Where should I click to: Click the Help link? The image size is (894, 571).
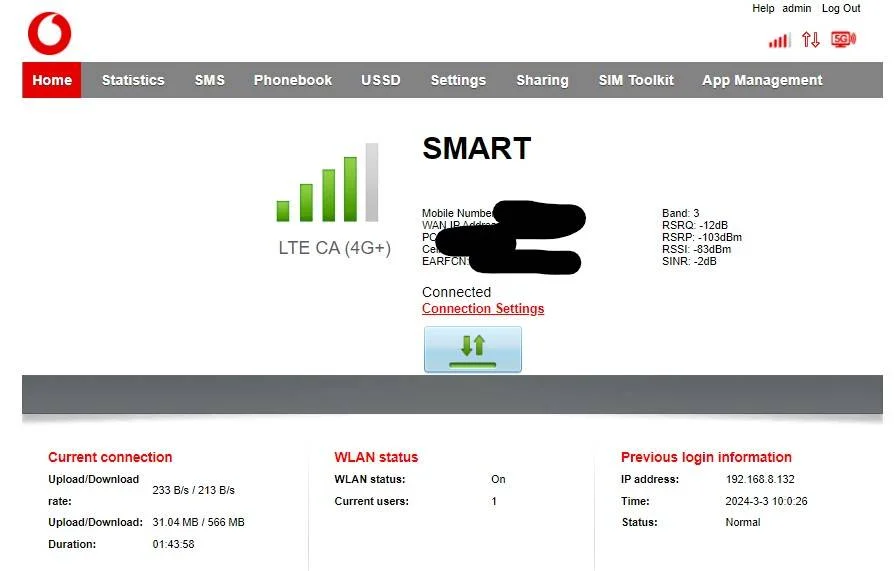point(763,9)
